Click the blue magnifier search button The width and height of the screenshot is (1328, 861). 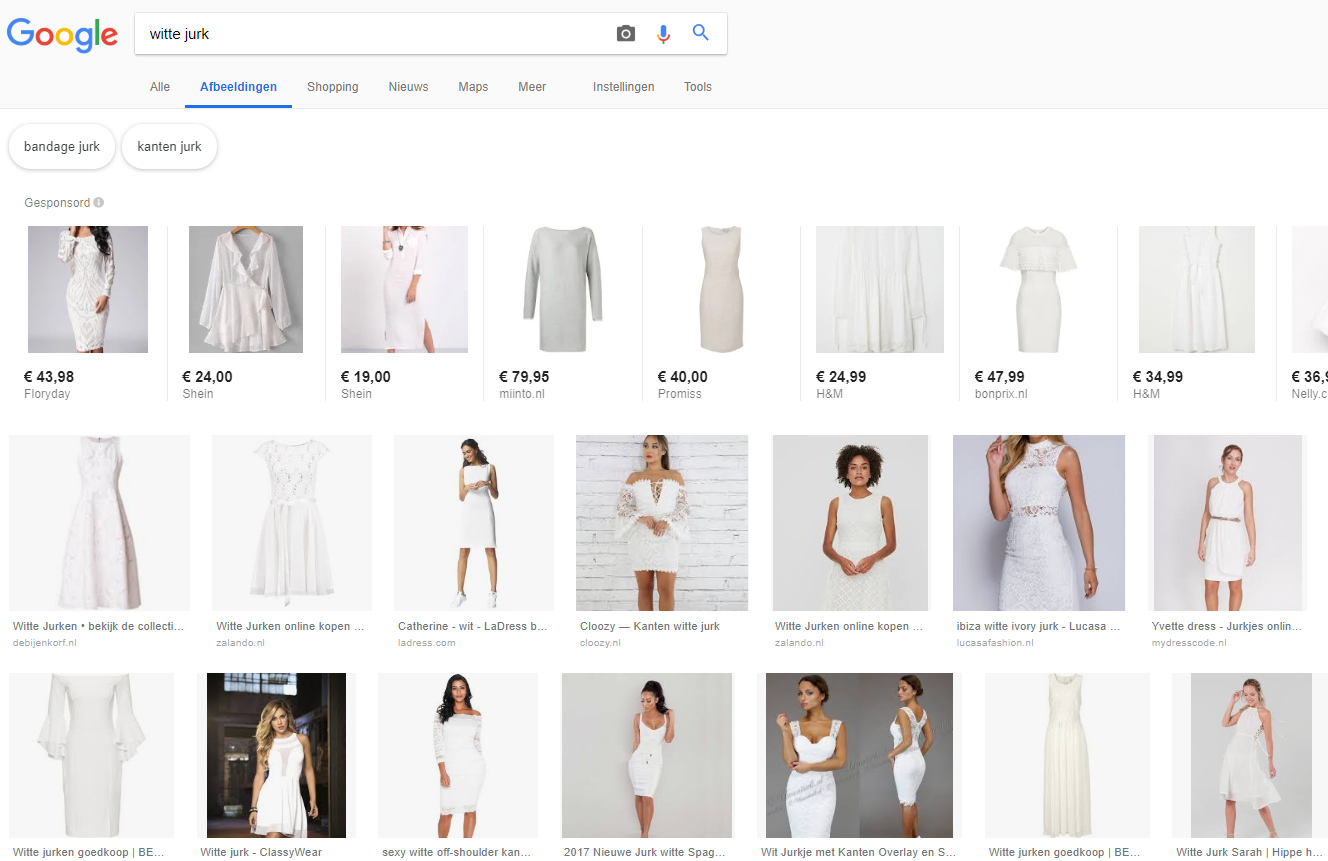[x=701, y=33]
